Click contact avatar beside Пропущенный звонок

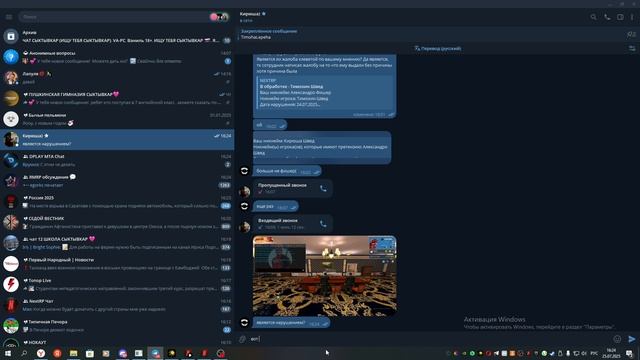[244, 191]
